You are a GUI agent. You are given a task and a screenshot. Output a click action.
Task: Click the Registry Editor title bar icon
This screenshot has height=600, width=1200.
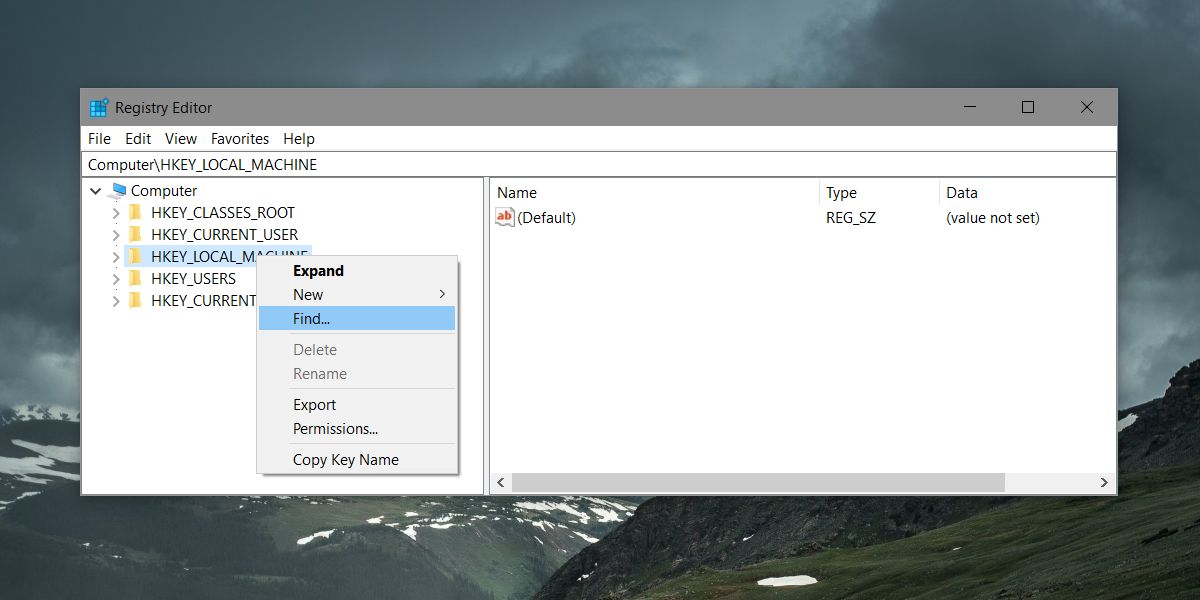[x=98, y=108]
